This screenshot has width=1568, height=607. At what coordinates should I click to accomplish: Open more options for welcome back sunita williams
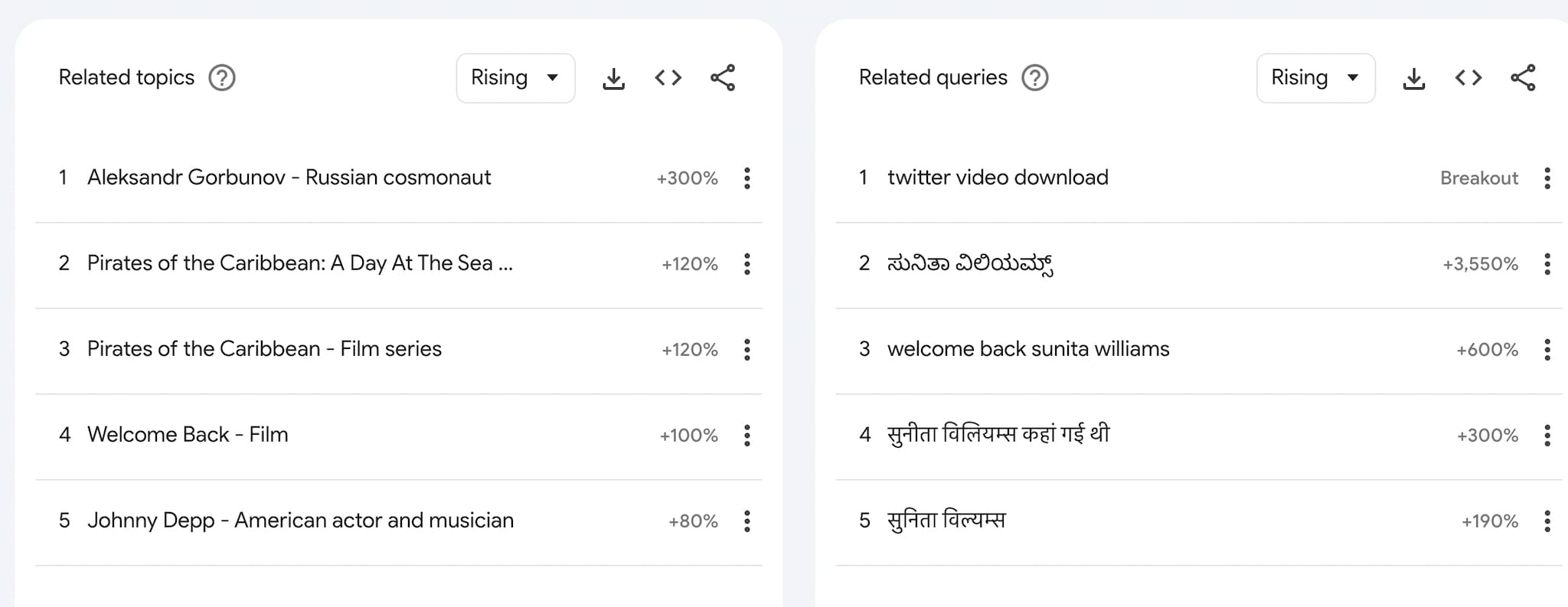pyautogui.click(x=1547, y=350)
